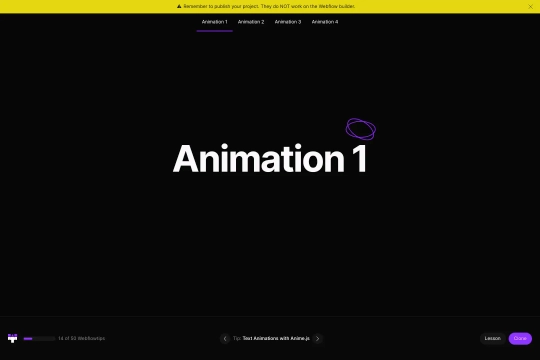Screen dimensions: 540x360
Task: Click the warning triangle icon in banner
Action: click(x=179, y=6)
